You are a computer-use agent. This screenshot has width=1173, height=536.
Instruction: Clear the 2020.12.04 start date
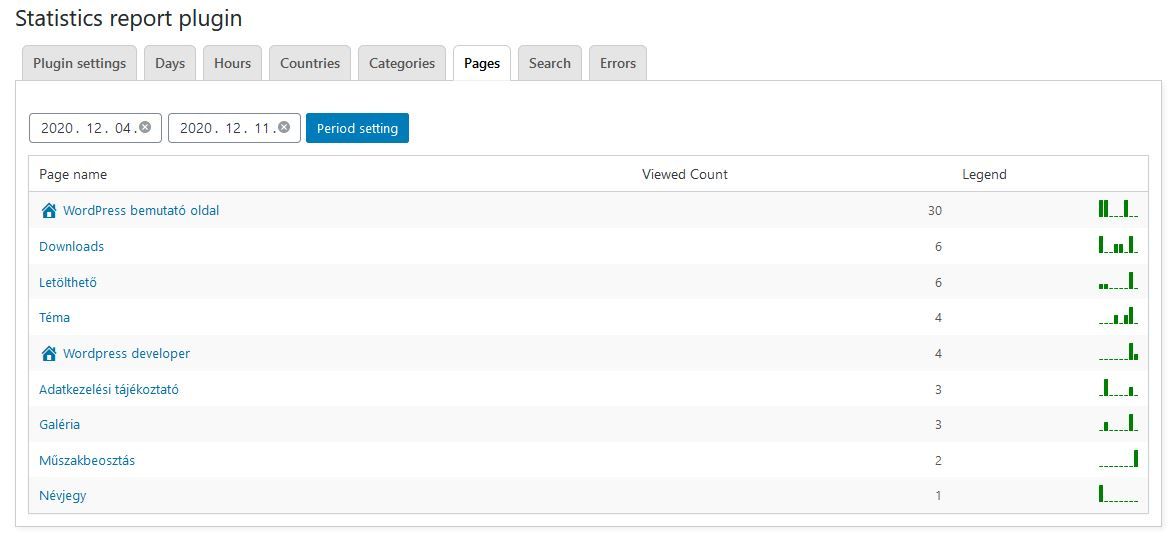point(145,128)
